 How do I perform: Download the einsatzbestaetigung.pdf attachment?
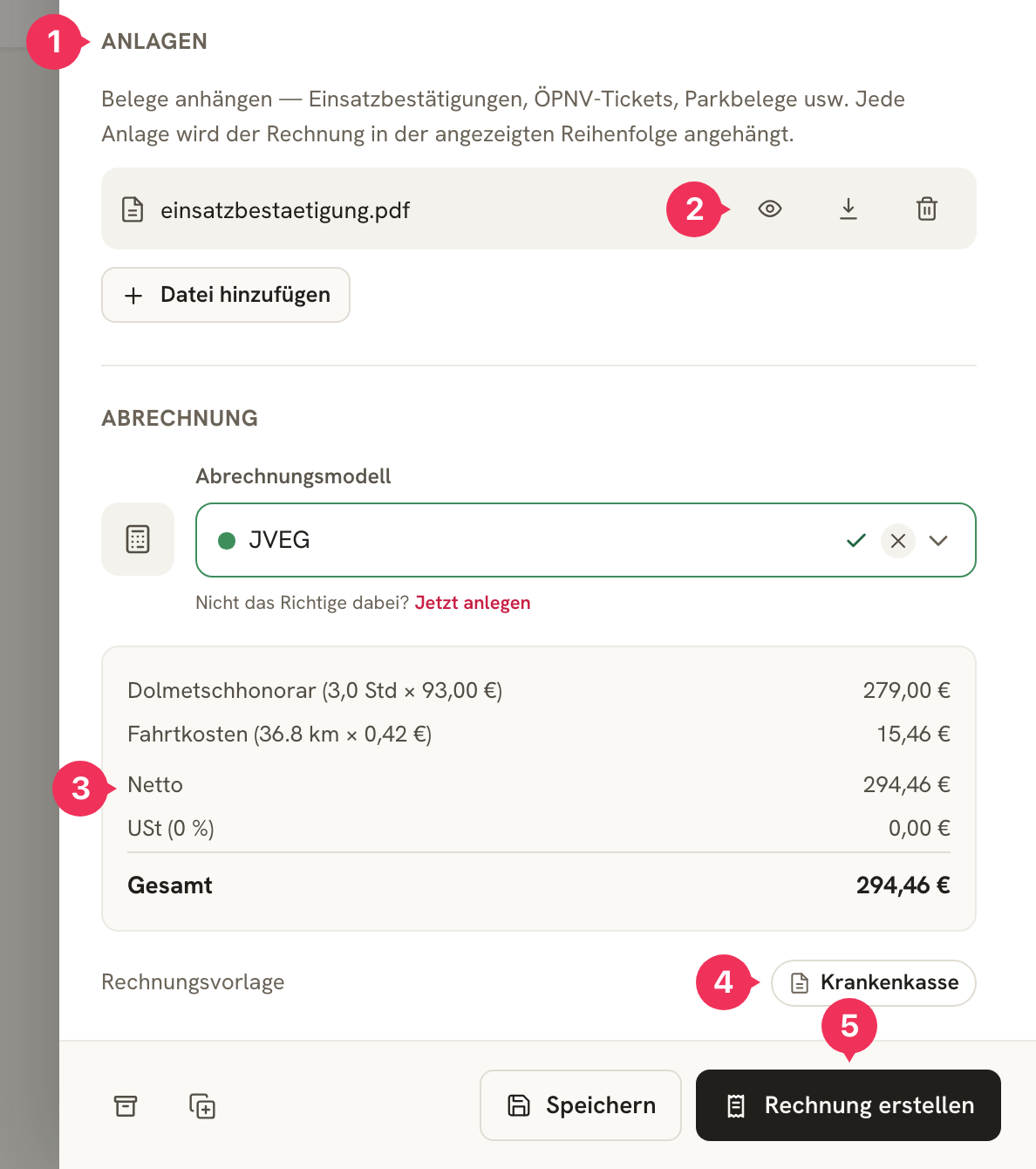point(848,209)
